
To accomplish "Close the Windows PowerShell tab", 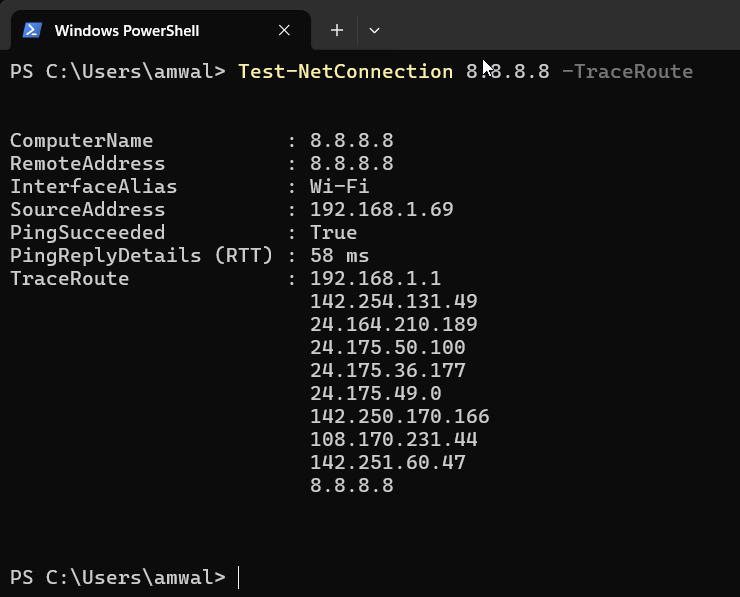I will (284, 30).
